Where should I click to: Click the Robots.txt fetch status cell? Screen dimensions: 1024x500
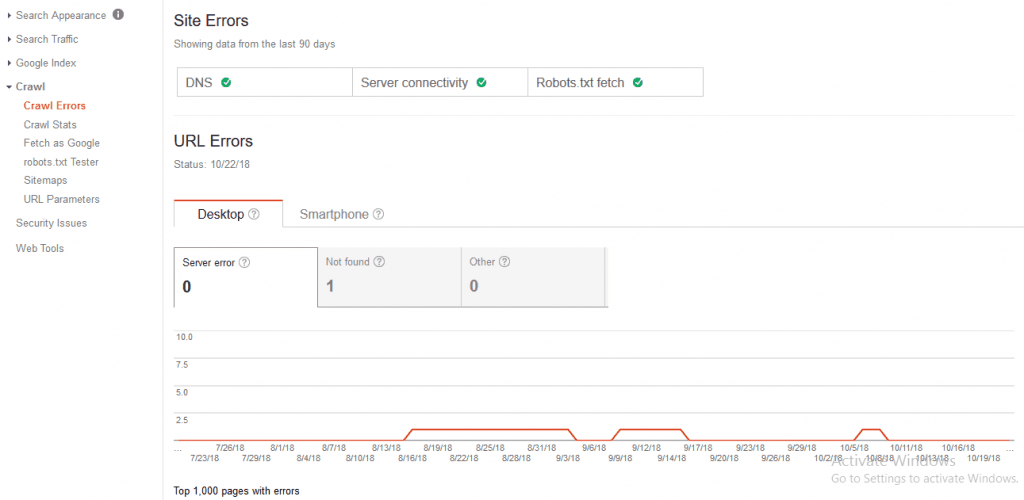click(x=616, y=82)
